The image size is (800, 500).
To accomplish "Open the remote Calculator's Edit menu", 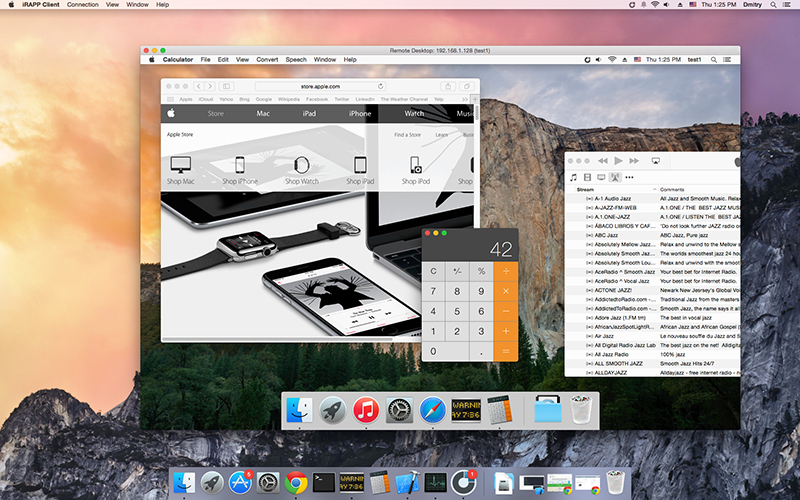I will pos(223,60).
